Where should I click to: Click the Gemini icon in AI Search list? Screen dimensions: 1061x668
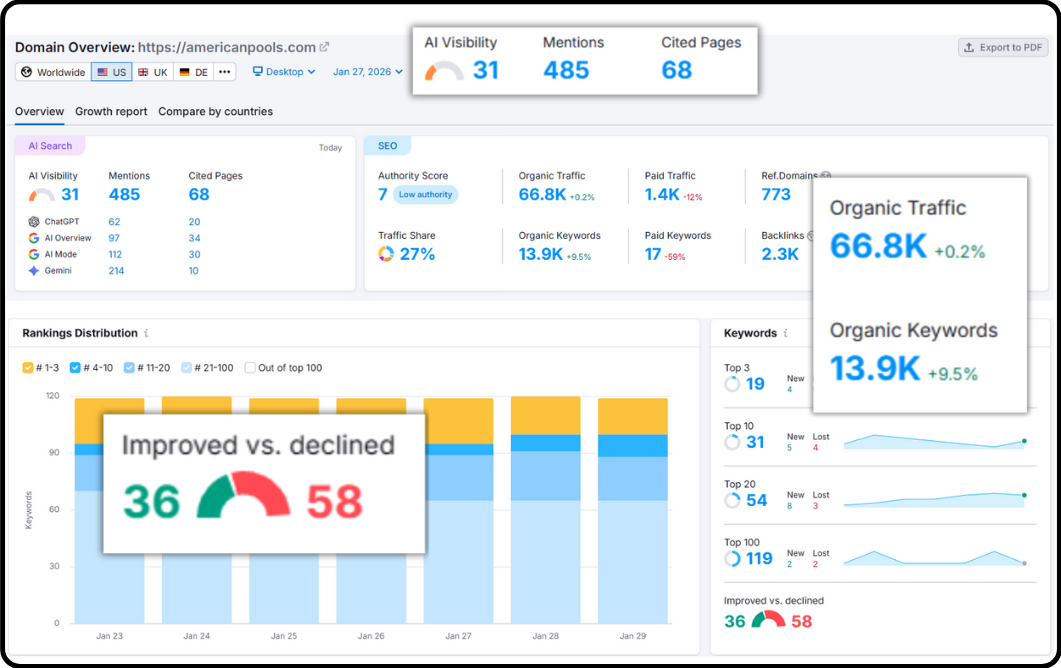coord(34,269)
